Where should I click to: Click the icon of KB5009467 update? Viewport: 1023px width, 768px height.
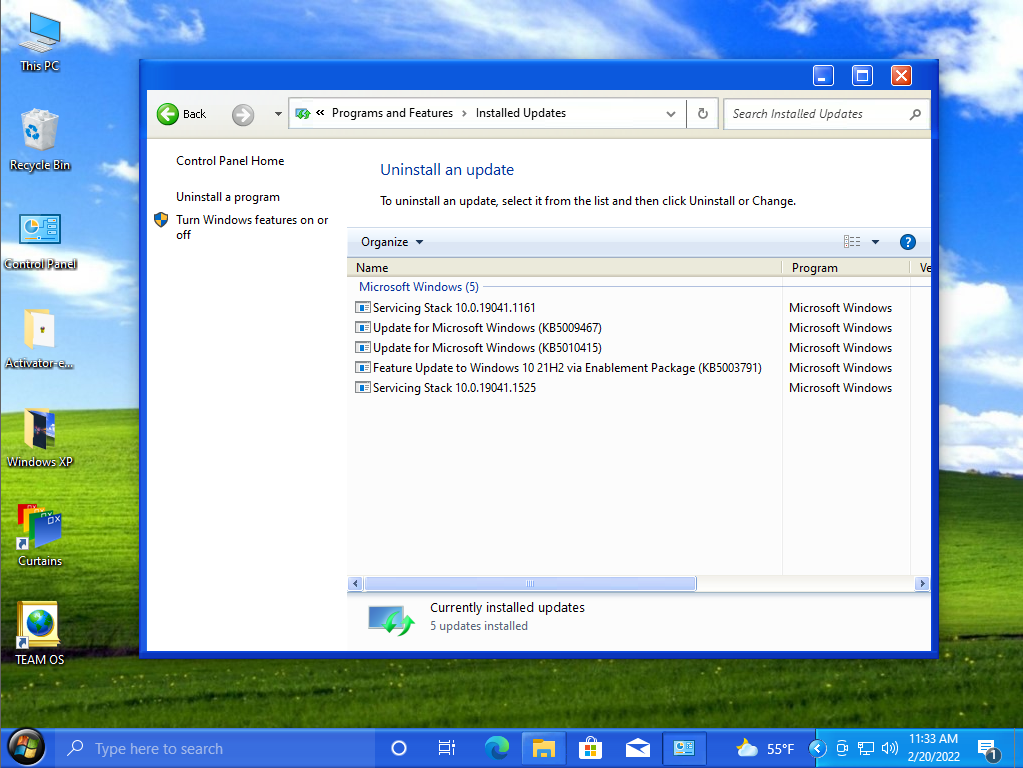tap(362, 327)
